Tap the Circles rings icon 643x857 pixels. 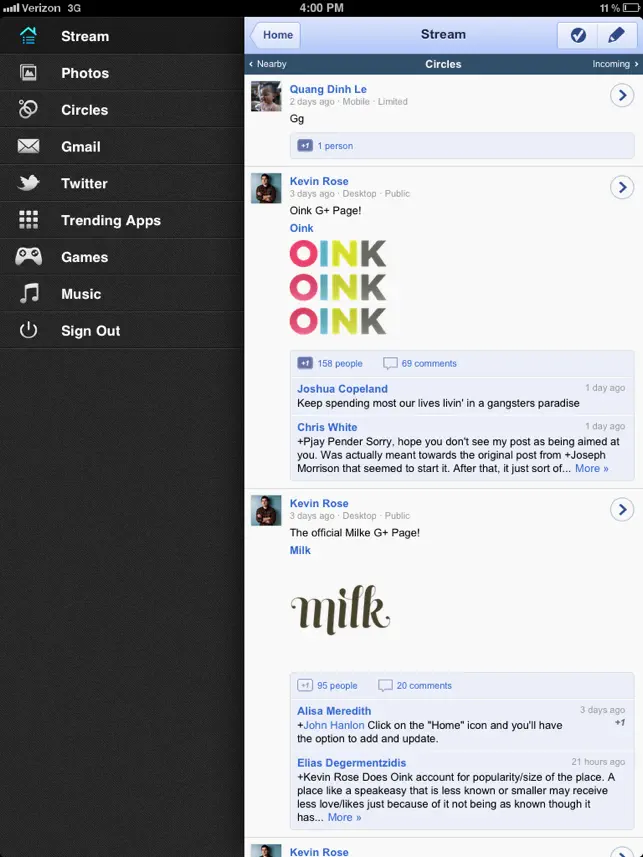(28, 109)
